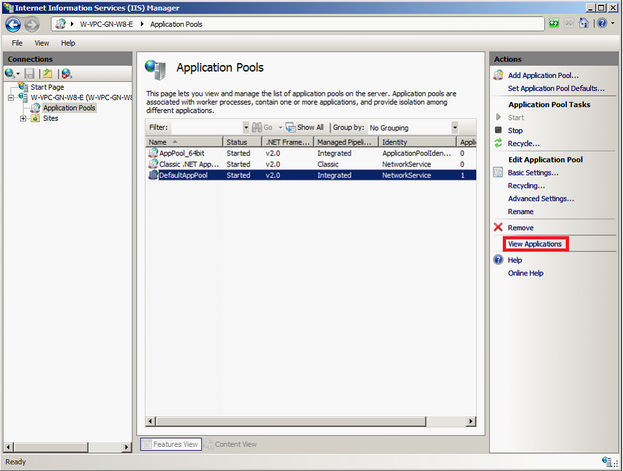Select Application Pools in the tree
The image size is (623, 471).
pyautogui.click(x=69, y=108)
